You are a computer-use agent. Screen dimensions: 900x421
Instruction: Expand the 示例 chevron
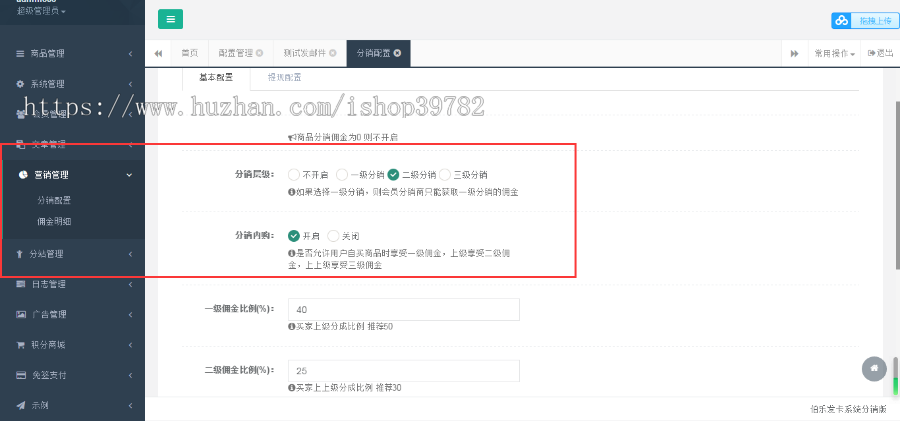(x=130, y=405)
